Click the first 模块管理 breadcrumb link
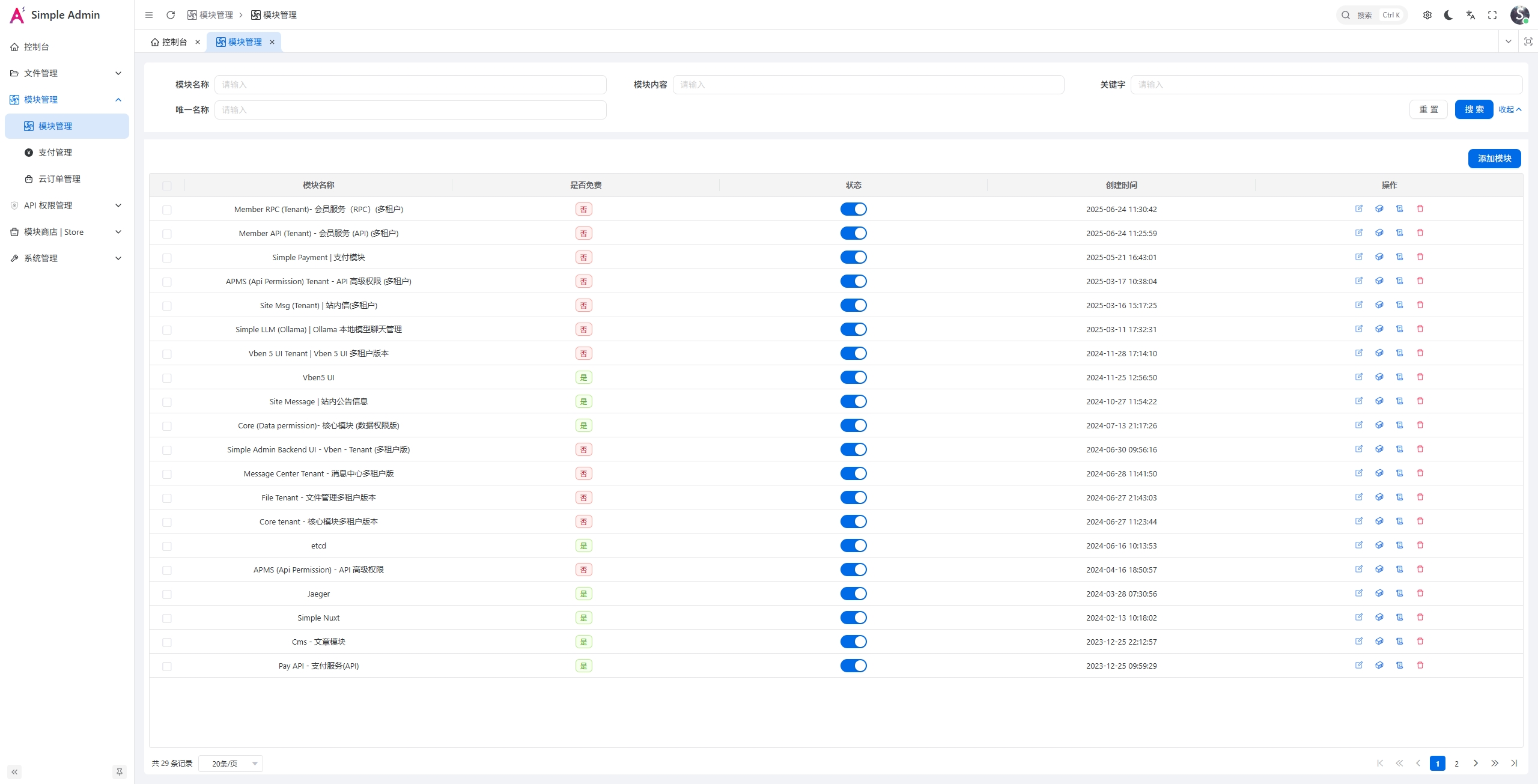1538x784 pixels. (x=210, y=15)
